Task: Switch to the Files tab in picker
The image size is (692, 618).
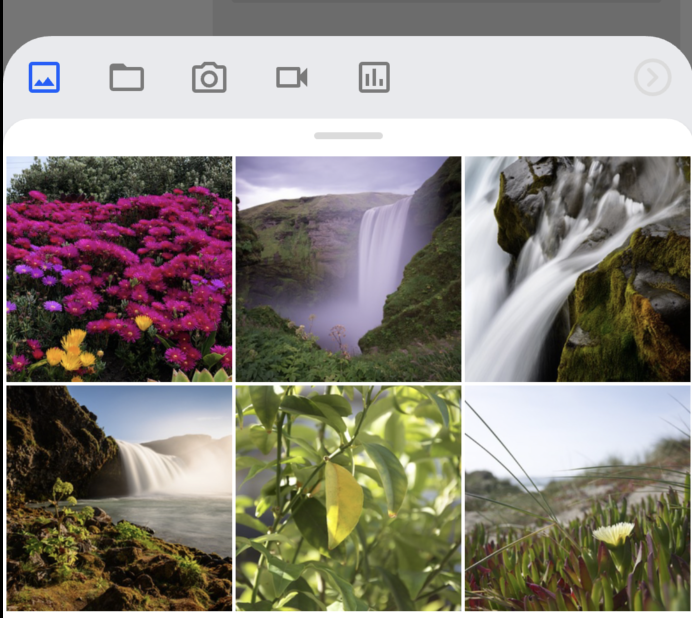Action: coord(126,77)
